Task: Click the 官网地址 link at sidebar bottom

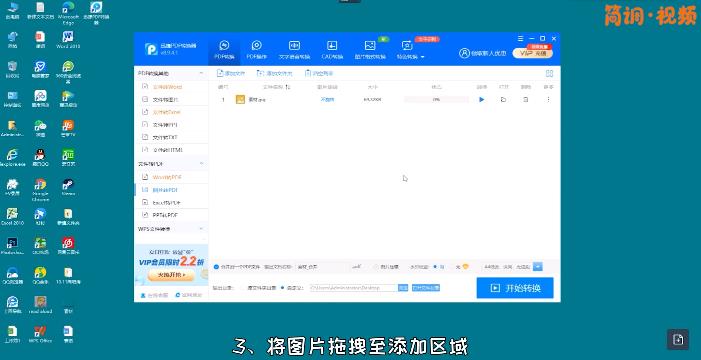Action: click(189, 295)
